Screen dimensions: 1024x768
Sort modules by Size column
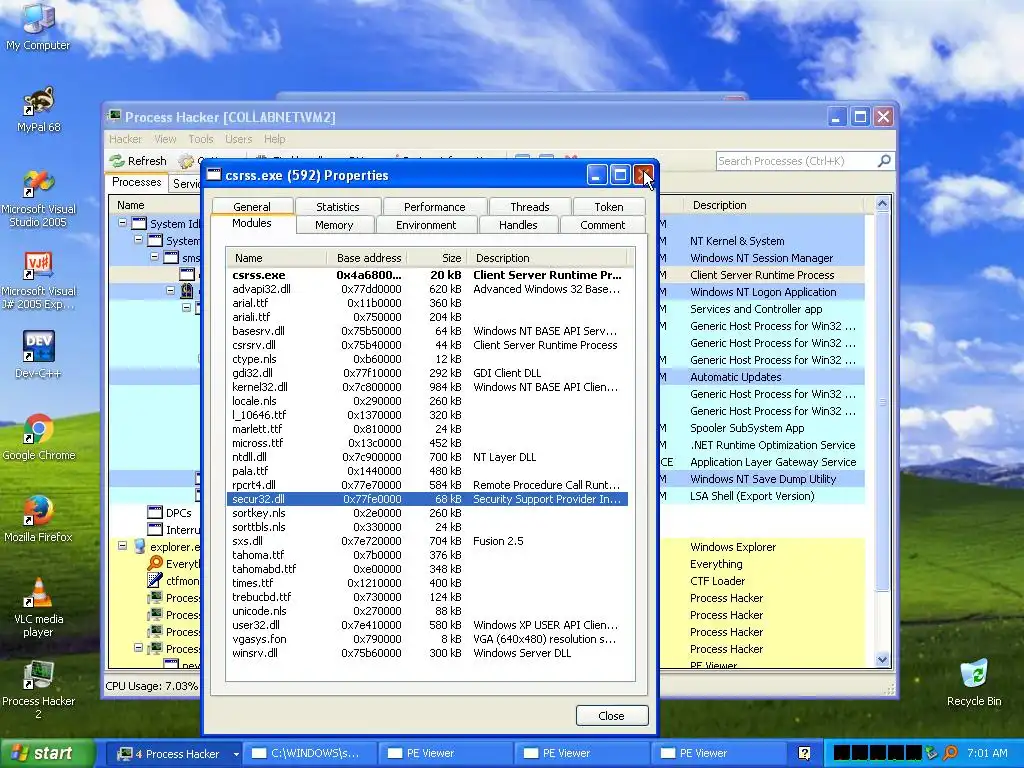[435, 258]
